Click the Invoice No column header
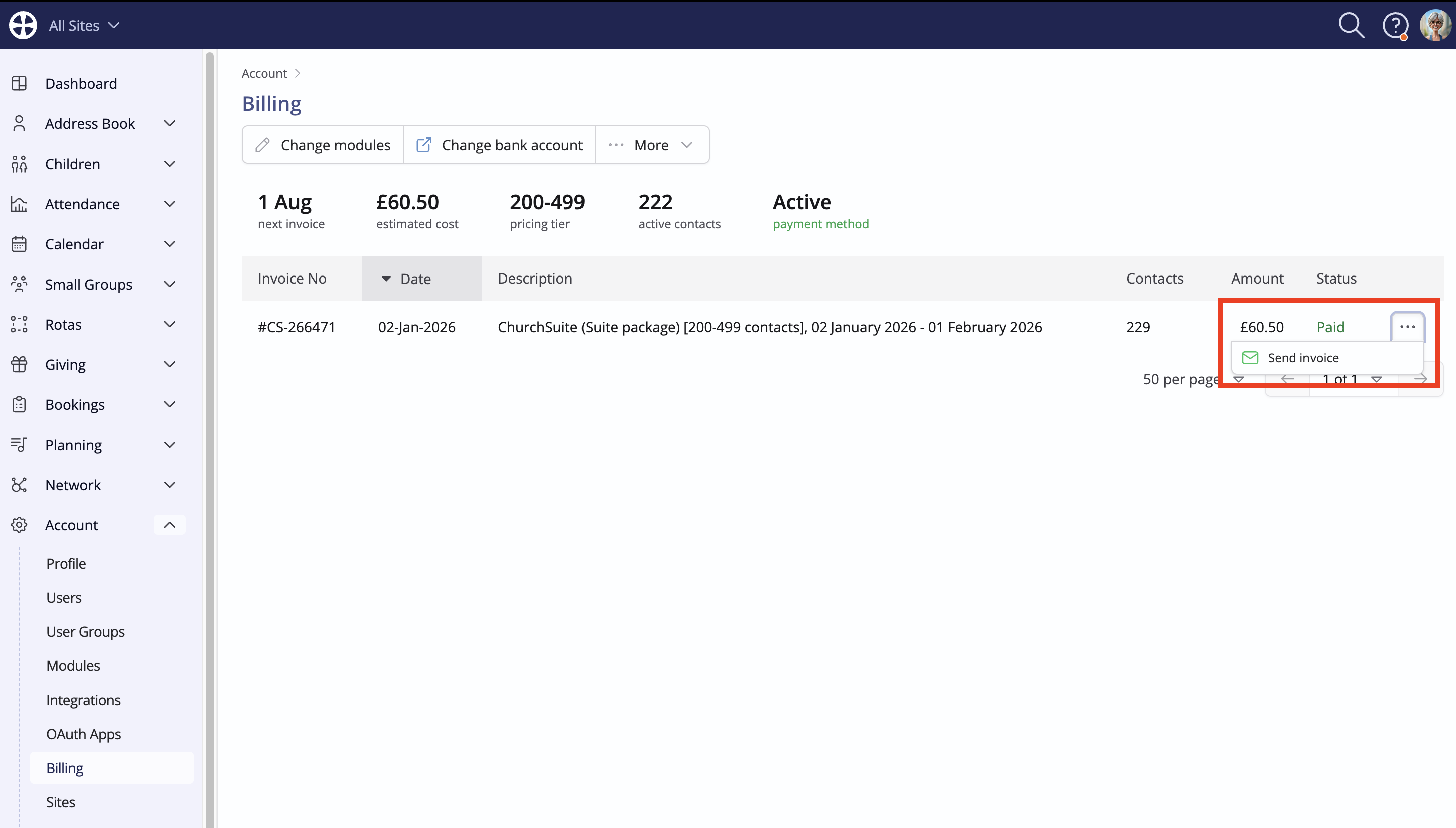 (292, 278)
